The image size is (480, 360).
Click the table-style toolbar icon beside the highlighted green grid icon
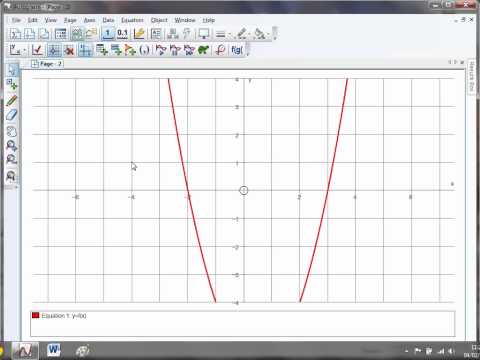(x=61, y=34)
